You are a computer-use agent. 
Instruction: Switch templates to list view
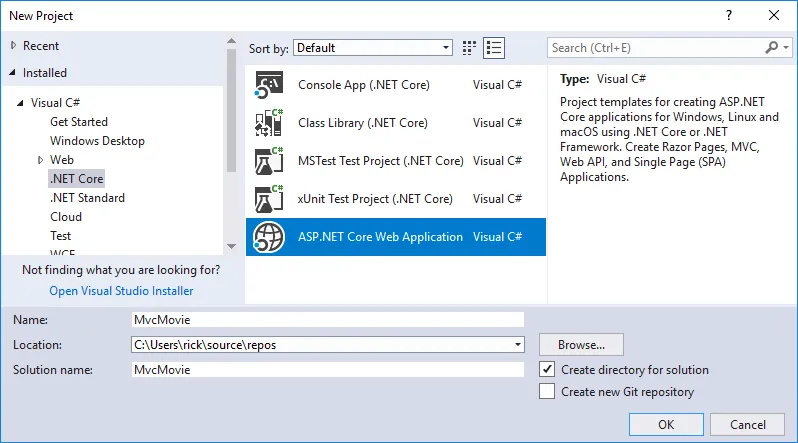point(494,48)
